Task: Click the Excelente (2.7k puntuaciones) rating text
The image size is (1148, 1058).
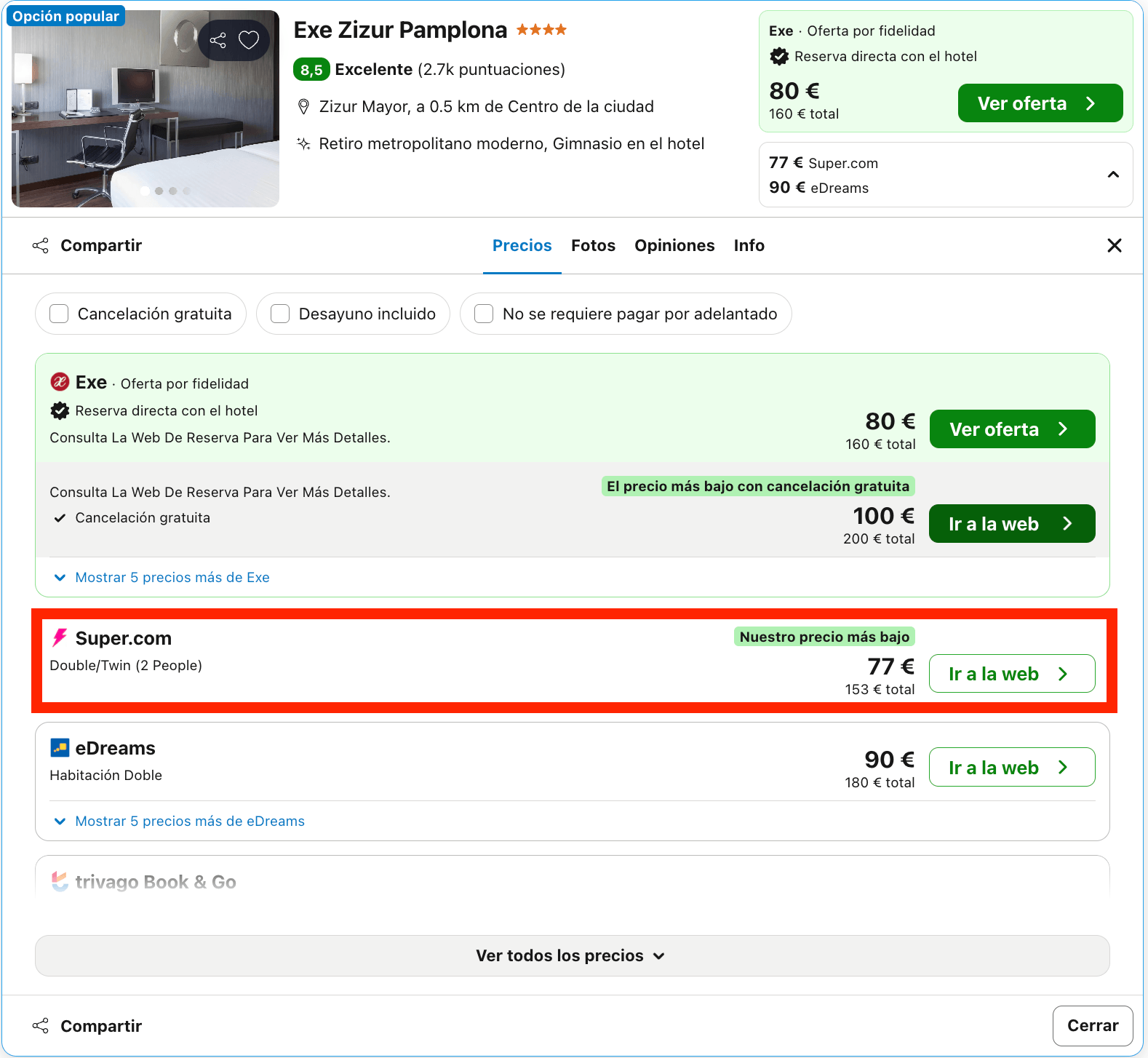Action: [x=450, y=70]
